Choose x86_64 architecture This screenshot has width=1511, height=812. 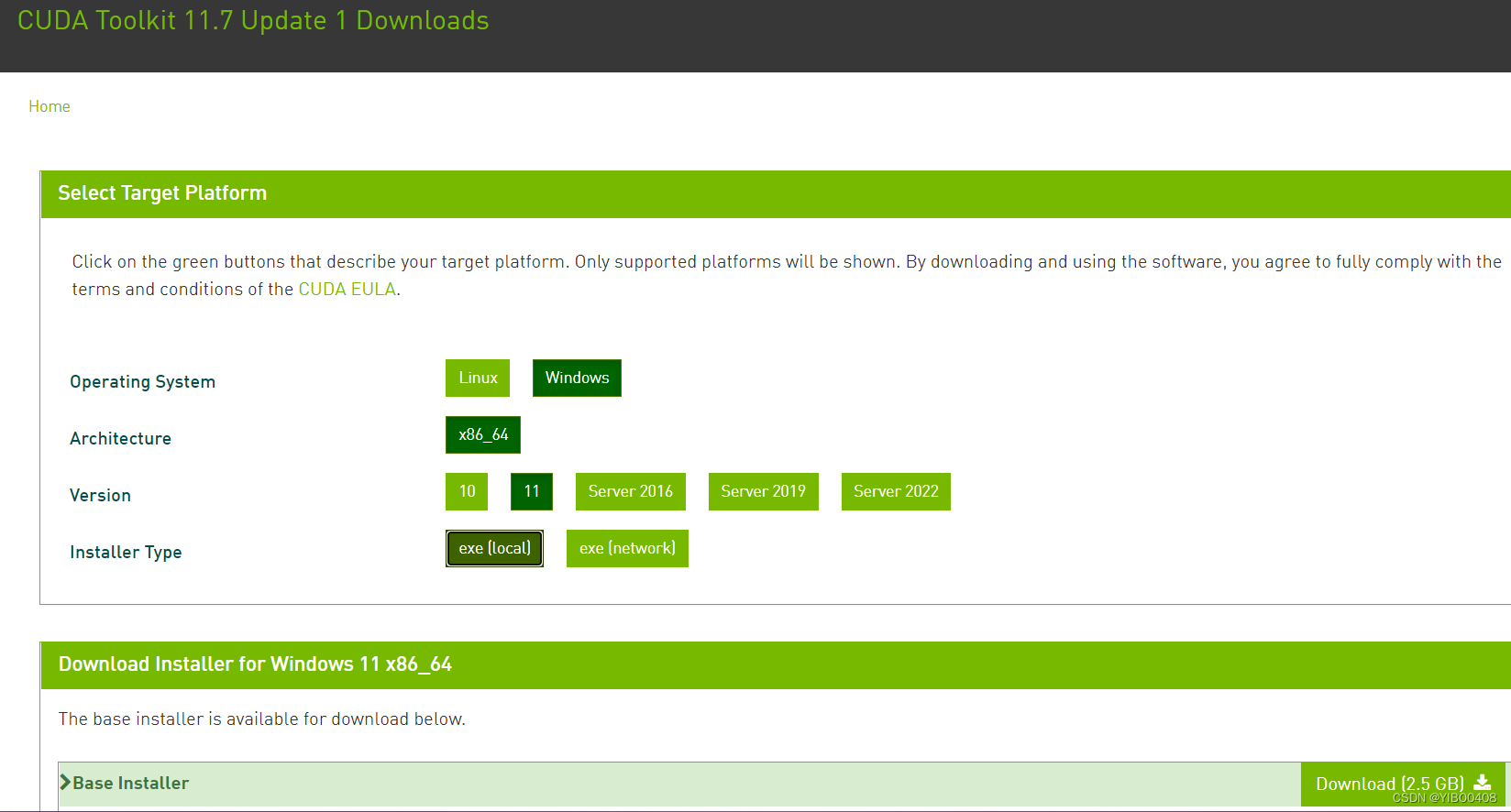tap(483, 434)
